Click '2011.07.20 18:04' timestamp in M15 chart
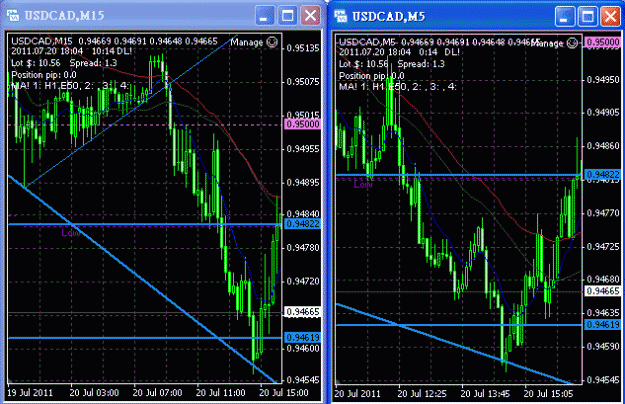625x404 pixels. point(47,51)
